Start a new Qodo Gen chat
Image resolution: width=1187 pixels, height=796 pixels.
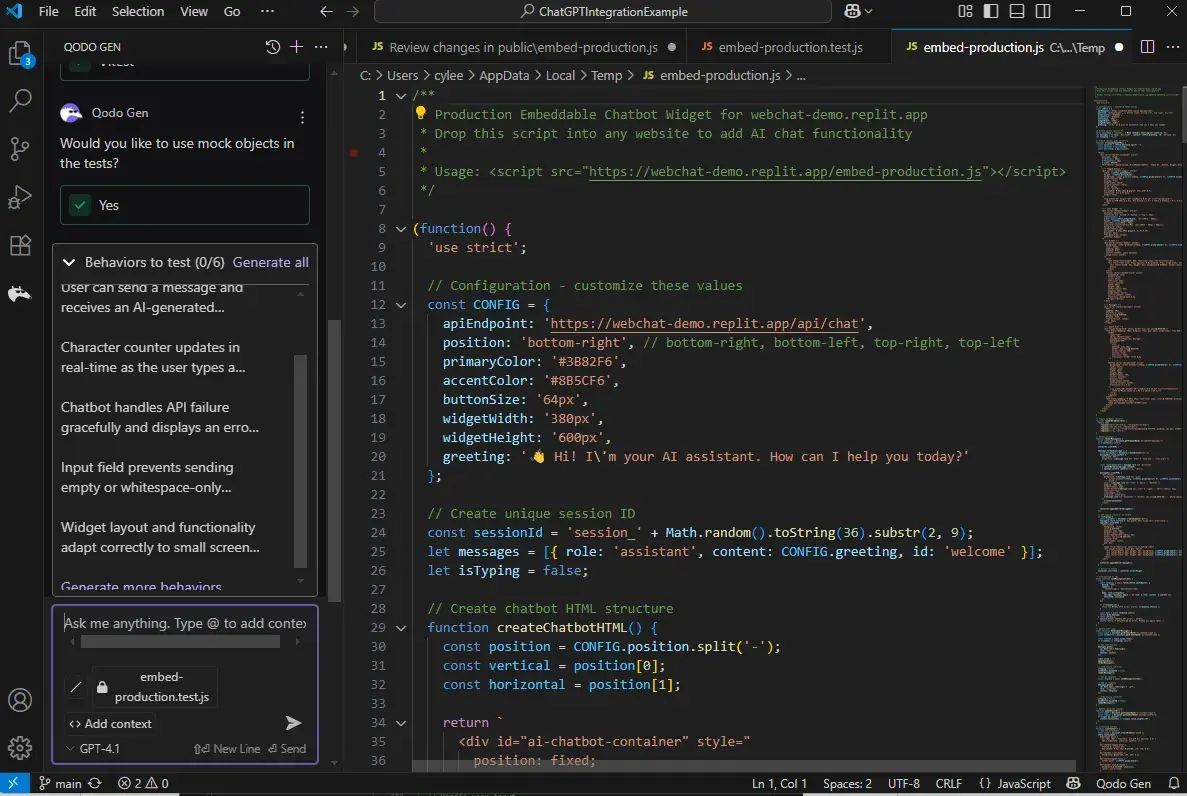click(296, 47)
